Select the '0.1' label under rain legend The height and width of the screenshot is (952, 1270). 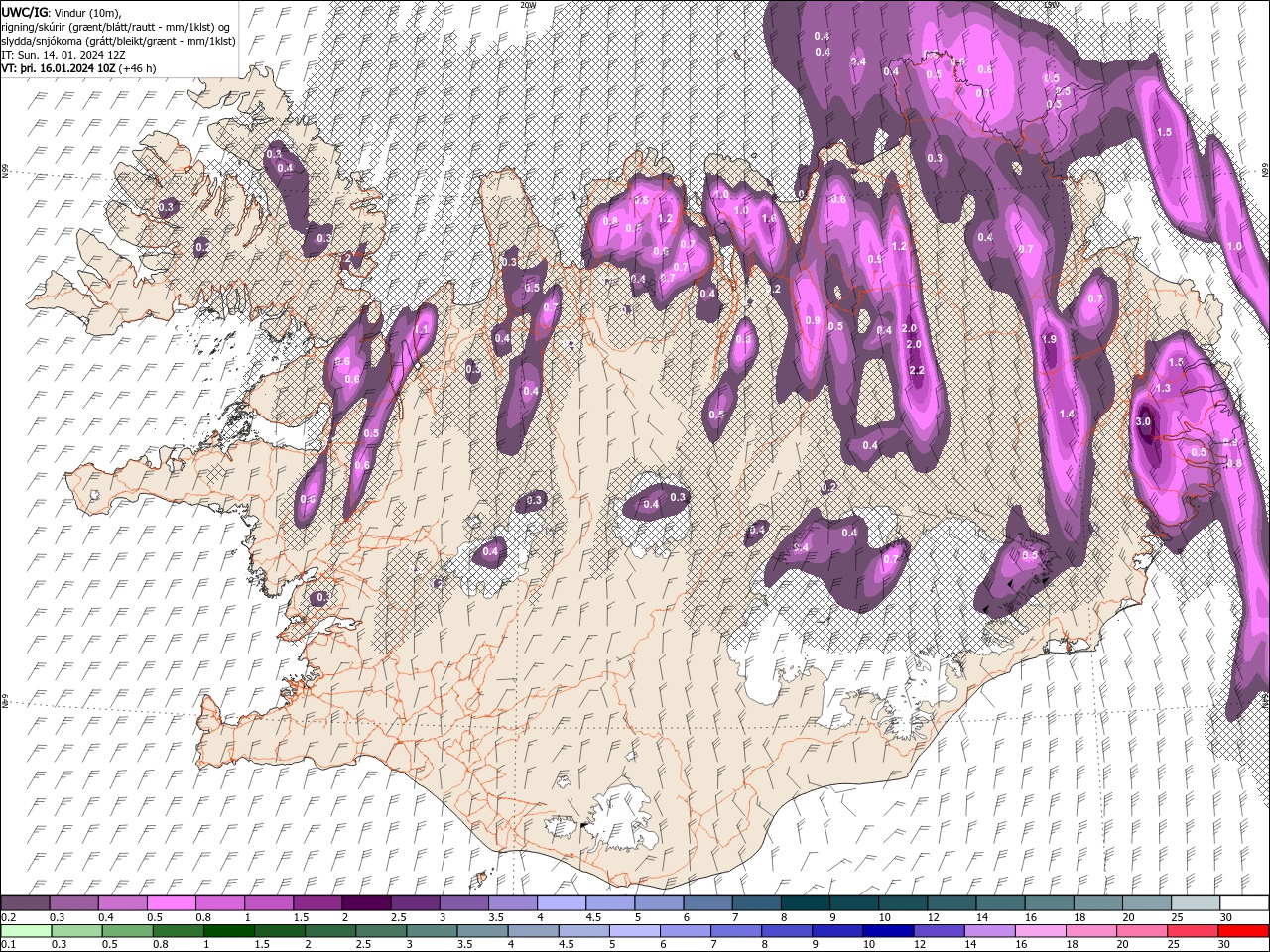(x=9, y=945)
